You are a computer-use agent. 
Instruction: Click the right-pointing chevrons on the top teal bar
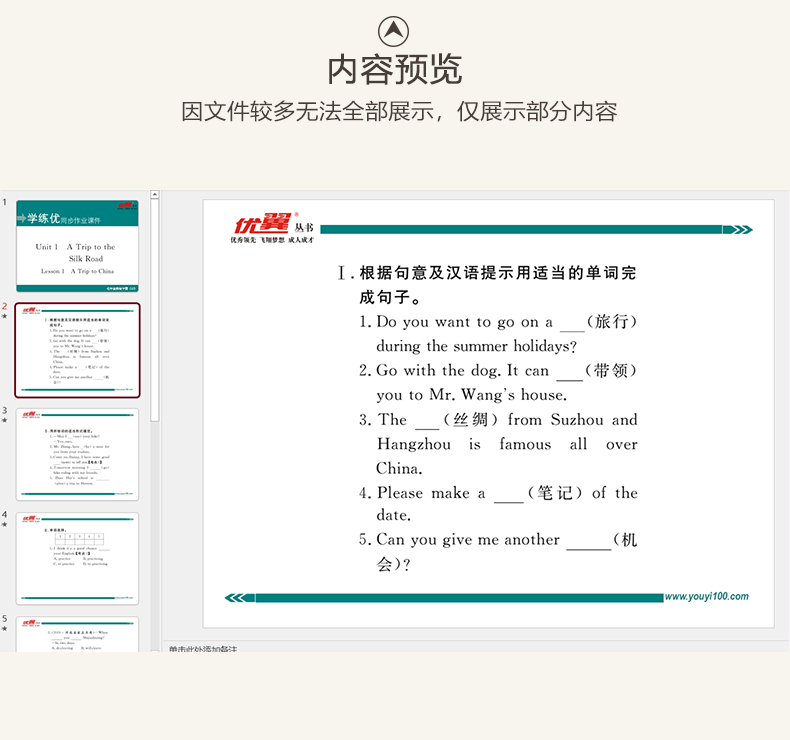point(738,230)
